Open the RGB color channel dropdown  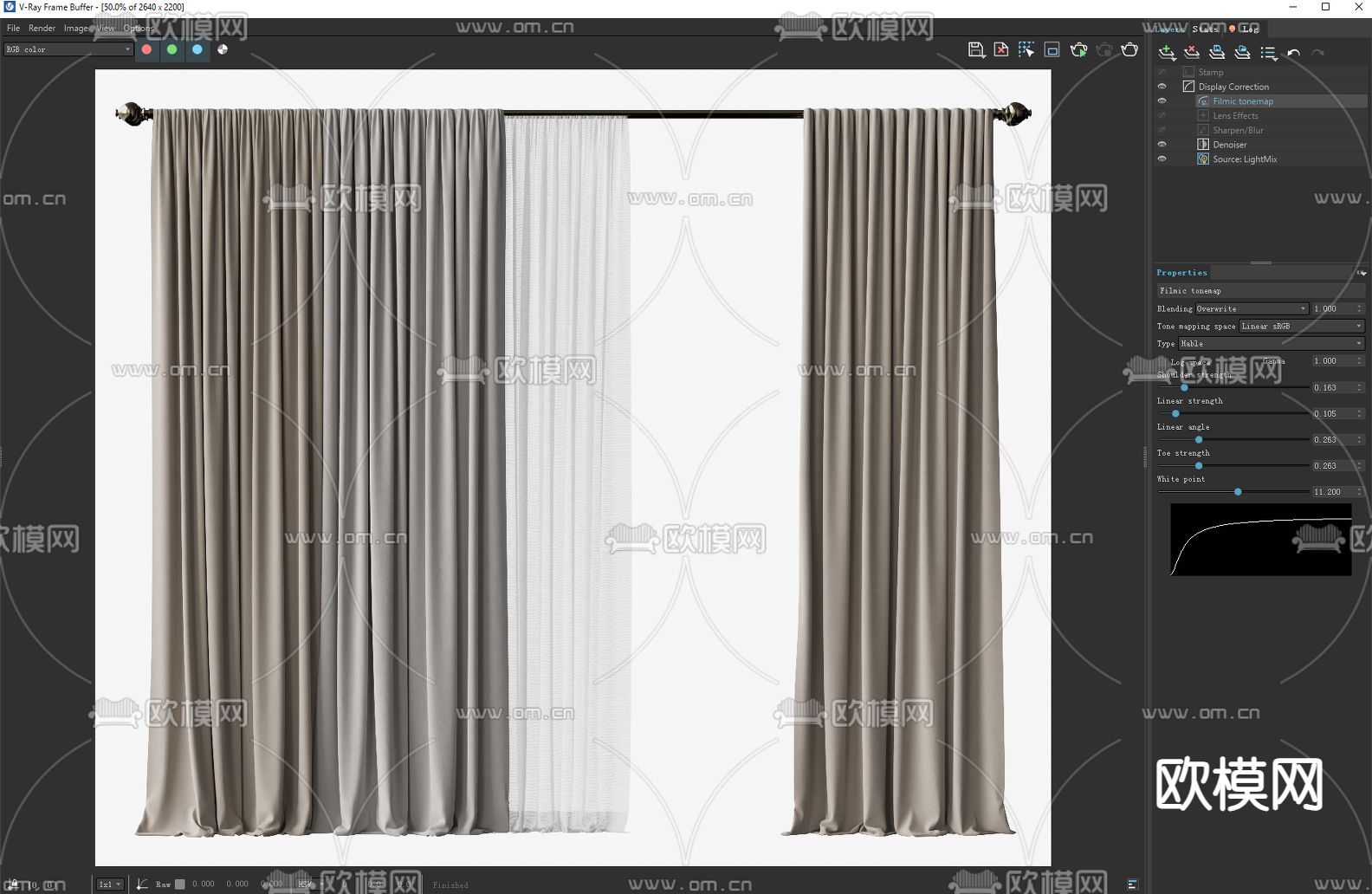68,49
